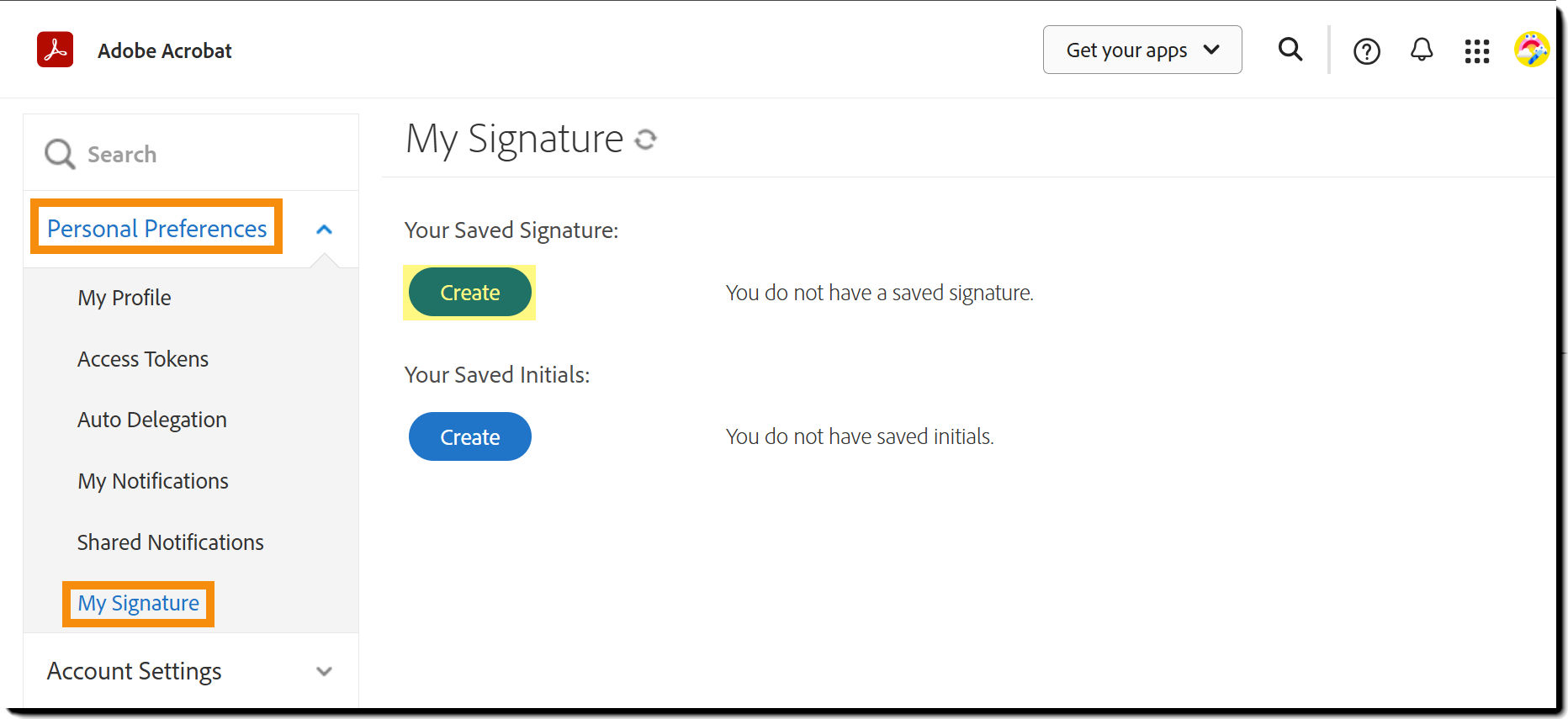Open the notifications bell icon

pos(1421,50)
